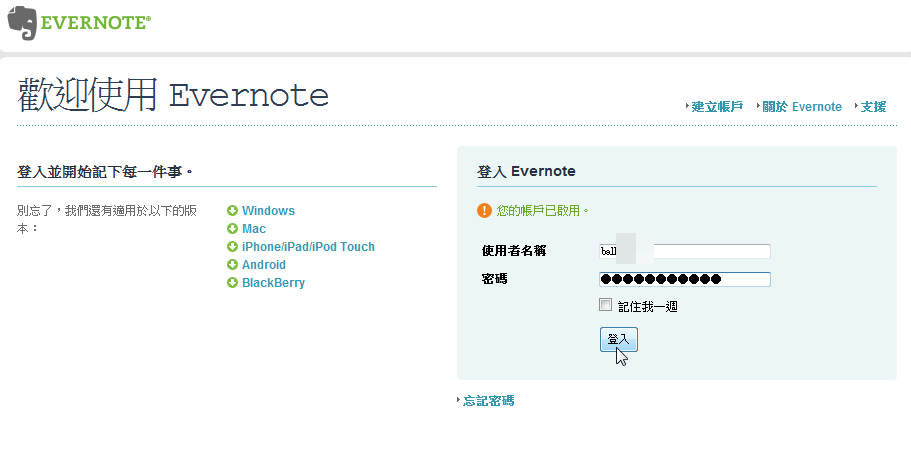This screenshot has width=911, height=458.
Task: Click the 登入 Evernote heading
Action: click(x=526, y=171)
